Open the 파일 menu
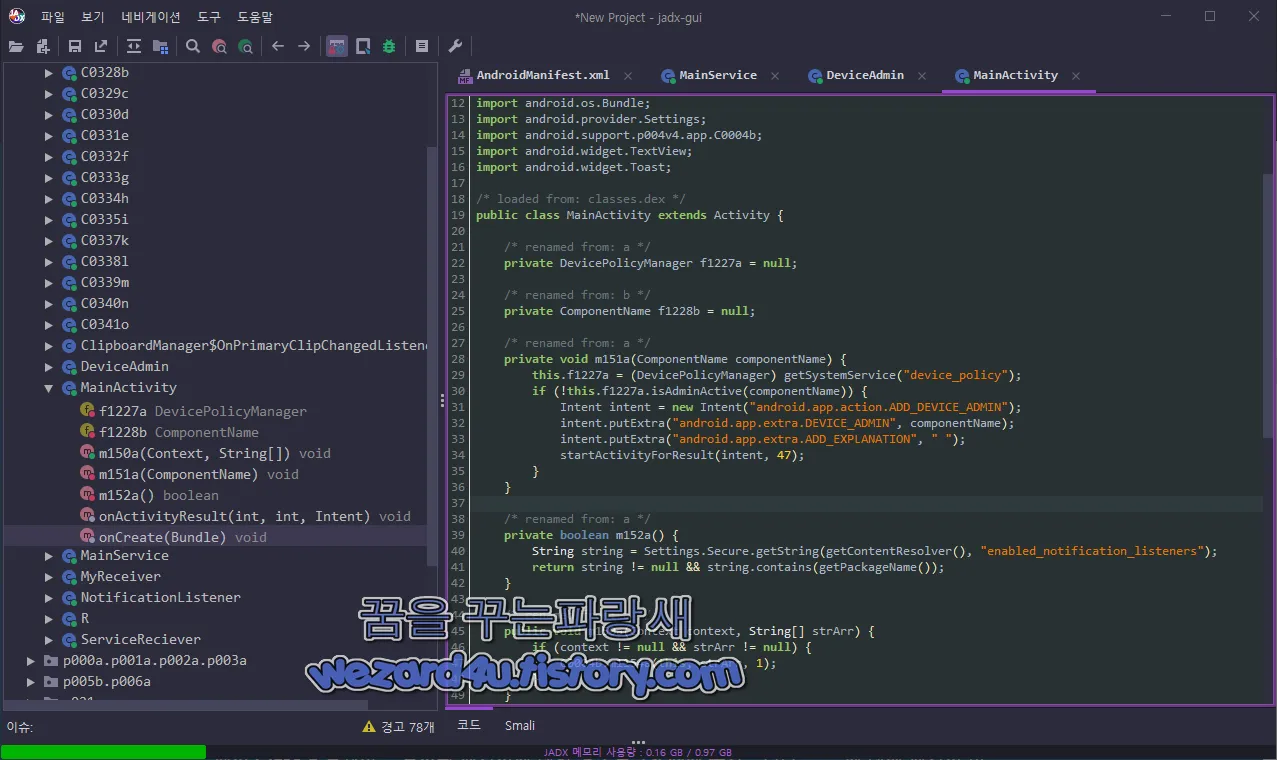 click(53, 17)
